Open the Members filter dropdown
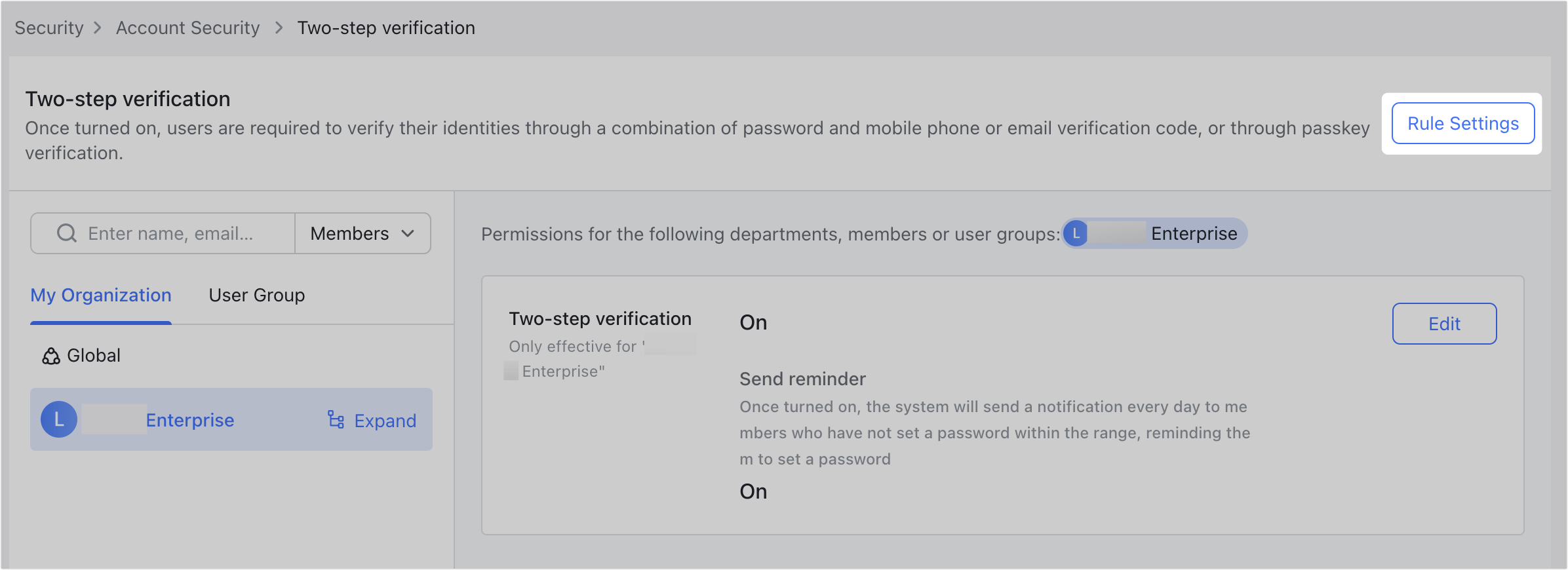This screenshot has height=570, width=1568. 362,233
